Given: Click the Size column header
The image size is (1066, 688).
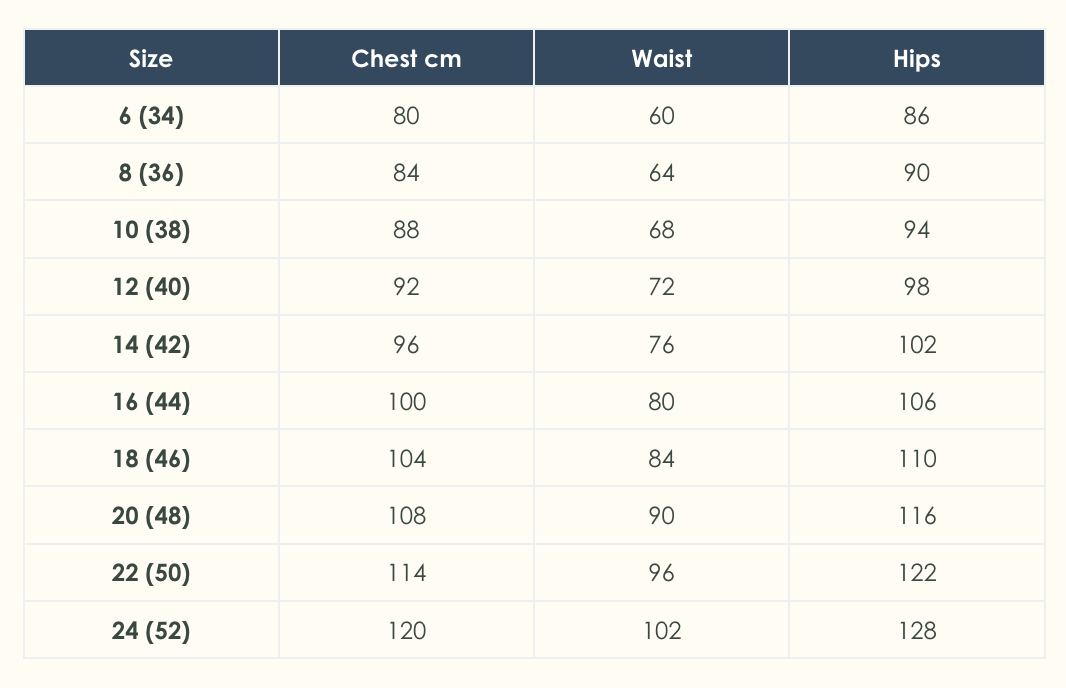Looking at the screenshot, I should coord(151,58).
